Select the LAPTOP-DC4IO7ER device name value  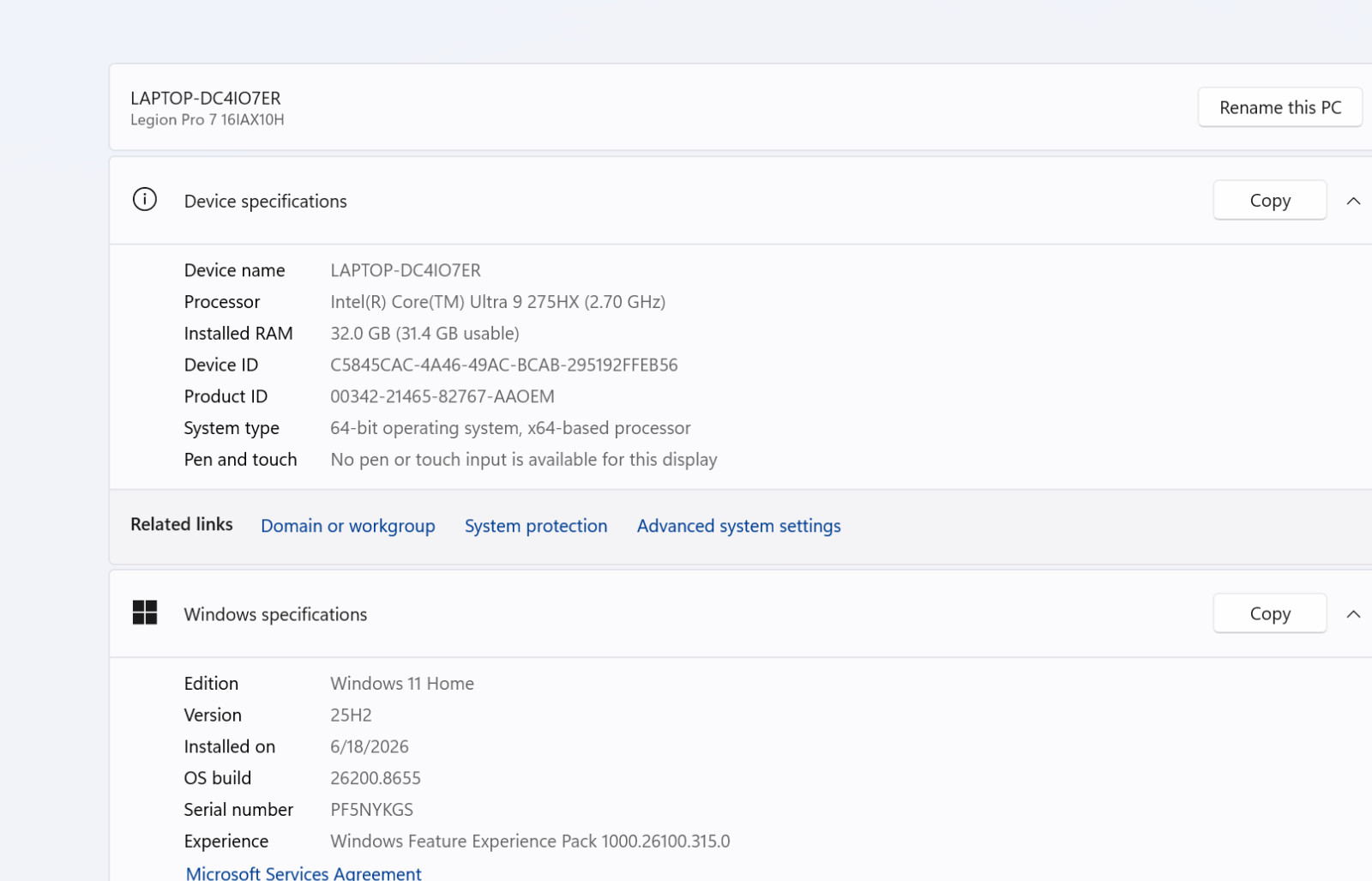coord(406,270)
